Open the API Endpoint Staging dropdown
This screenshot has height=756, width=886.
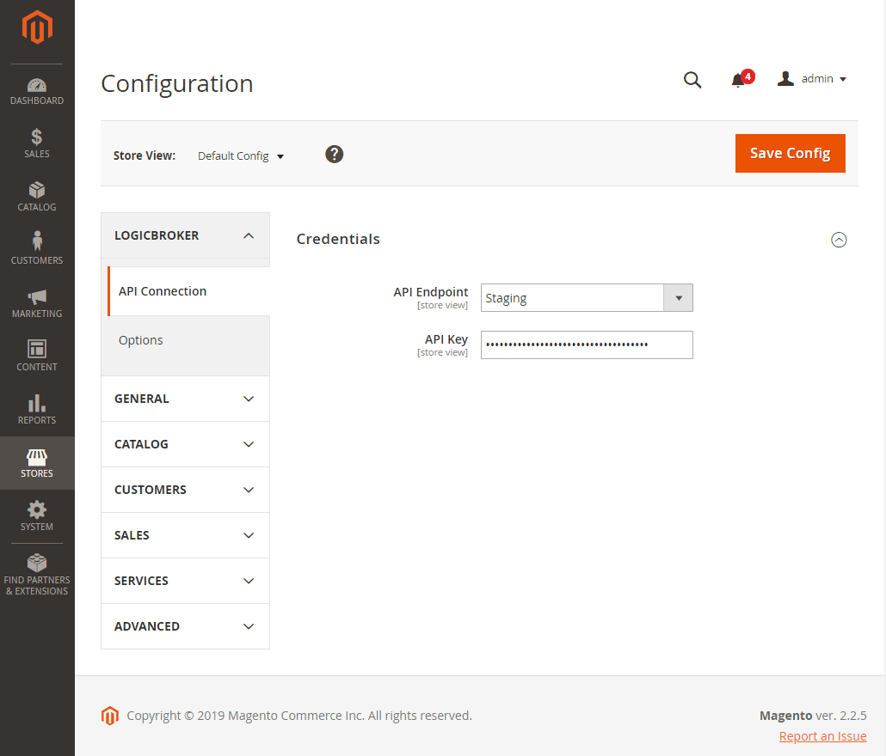pos(586,298)
